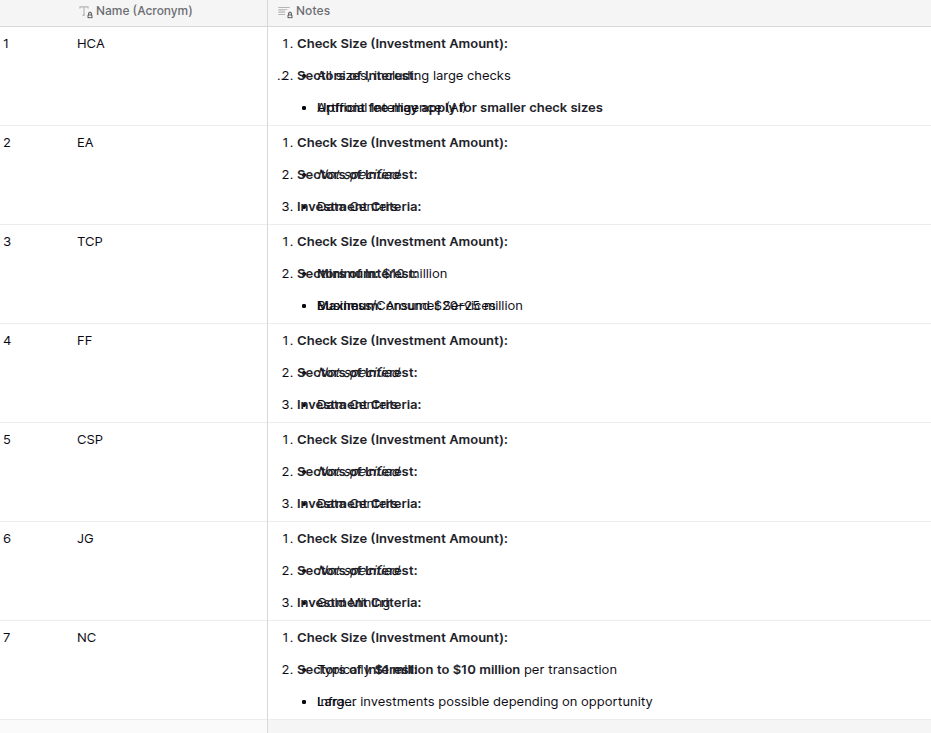Screen dimensions: 931x733
Task: Click the long-text field icon beside Notes
Action: 285,12
